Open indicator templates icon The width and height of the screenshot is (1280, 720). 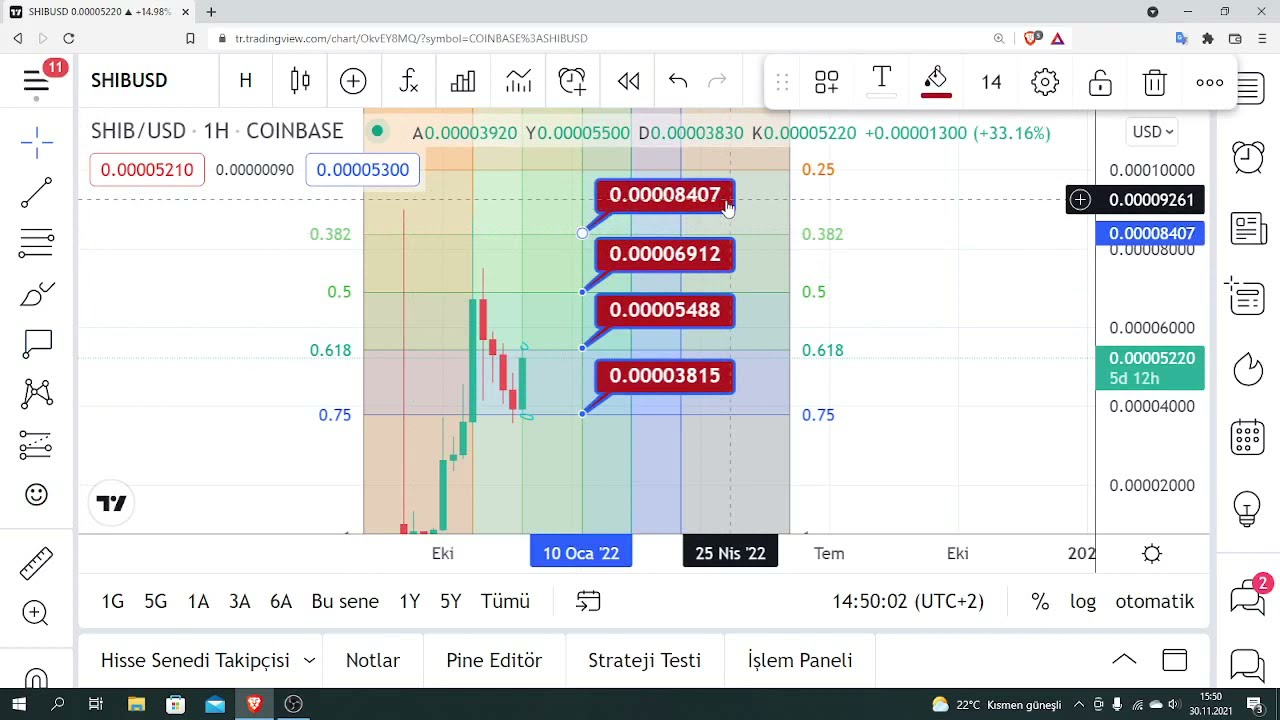[x=518, y=81]
